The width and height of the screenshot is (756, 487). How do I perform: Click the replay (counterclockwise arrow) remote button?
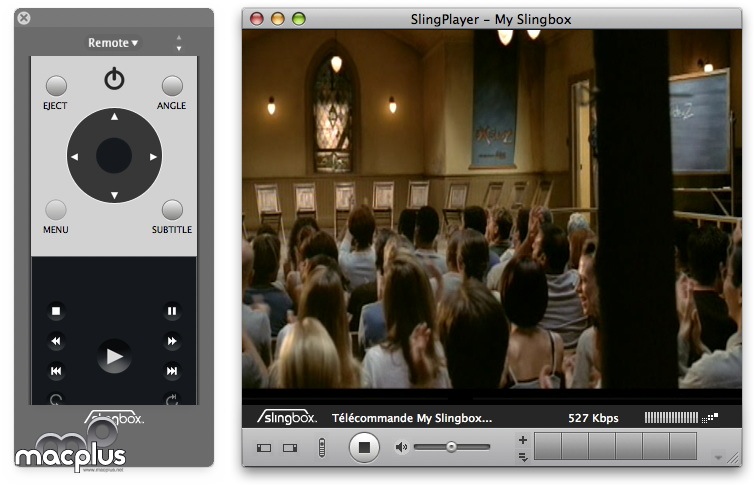point(56,399)
